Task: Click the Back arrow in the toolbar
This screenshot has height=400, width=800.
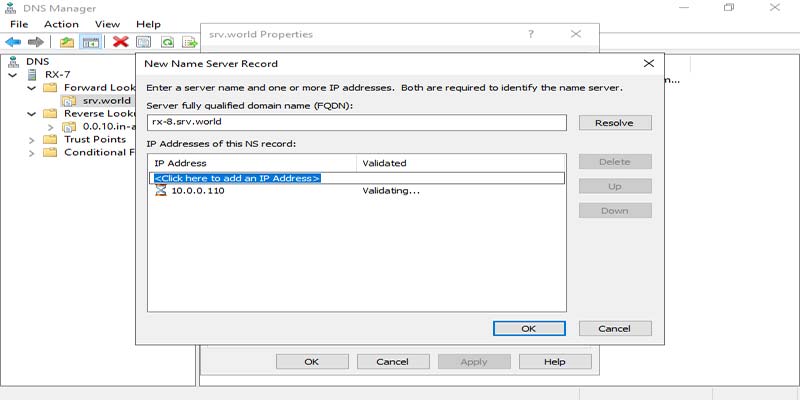Action: 12,42
